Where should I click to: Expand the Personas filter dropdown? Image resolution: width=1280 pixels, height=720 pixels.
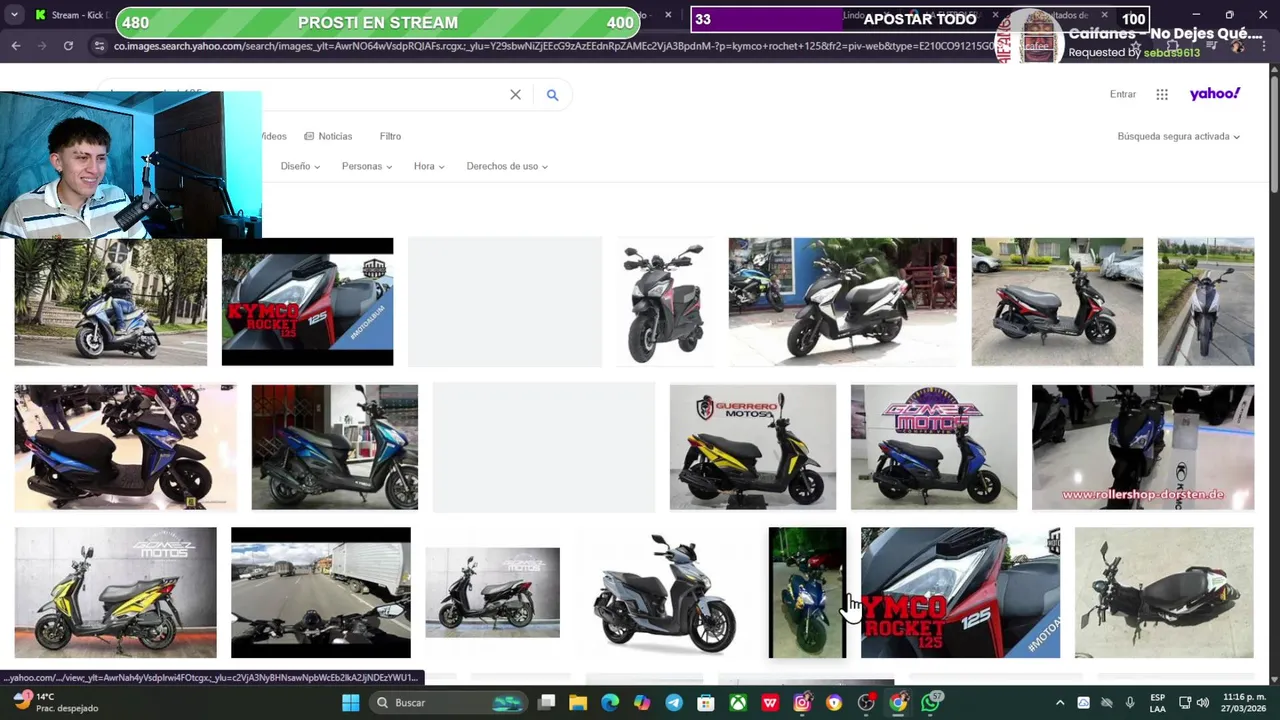pos(367,166)
